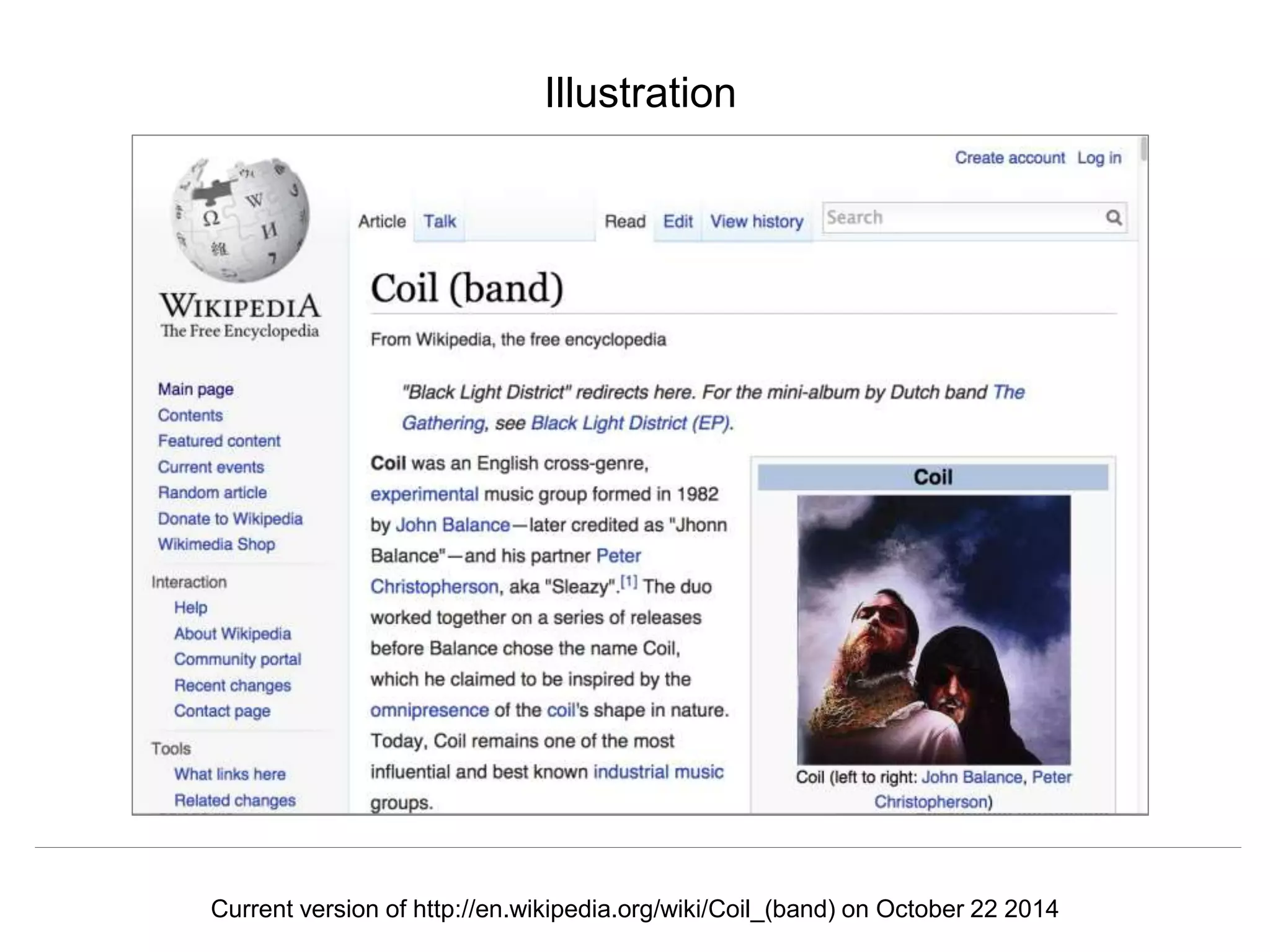Click the Log in link

[1099, 158]
